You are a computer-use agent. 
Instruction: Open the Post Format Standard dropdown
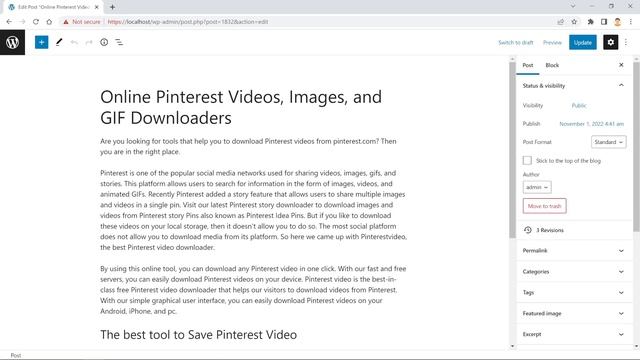(609, 142)
